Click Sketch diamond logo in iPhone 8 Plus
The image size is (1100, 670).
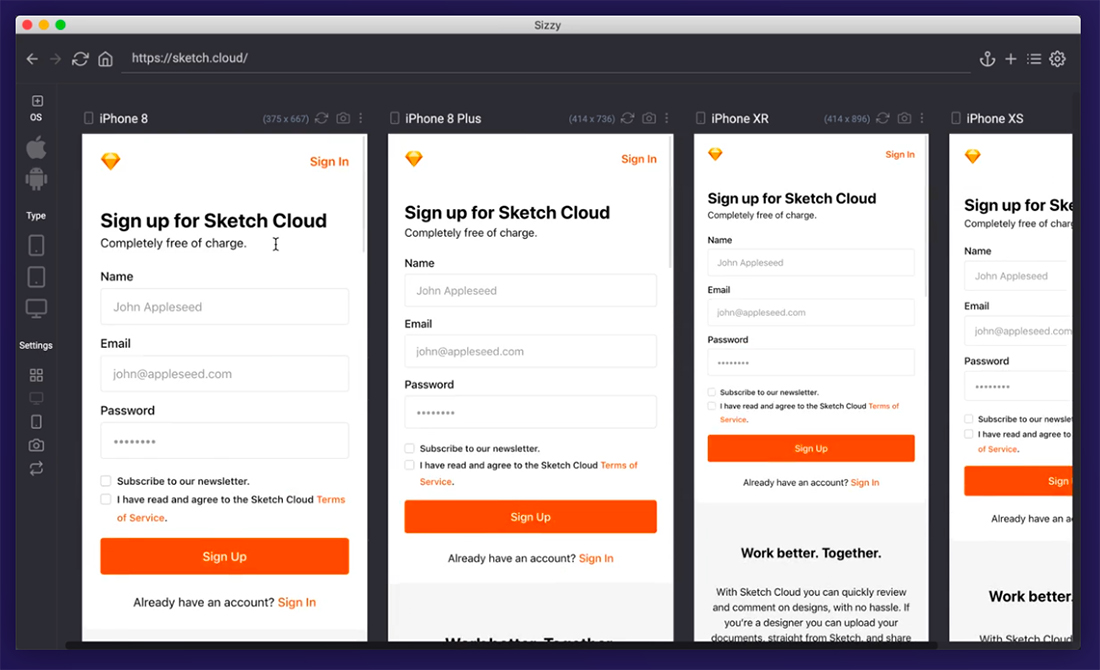[x=414, y=159]
